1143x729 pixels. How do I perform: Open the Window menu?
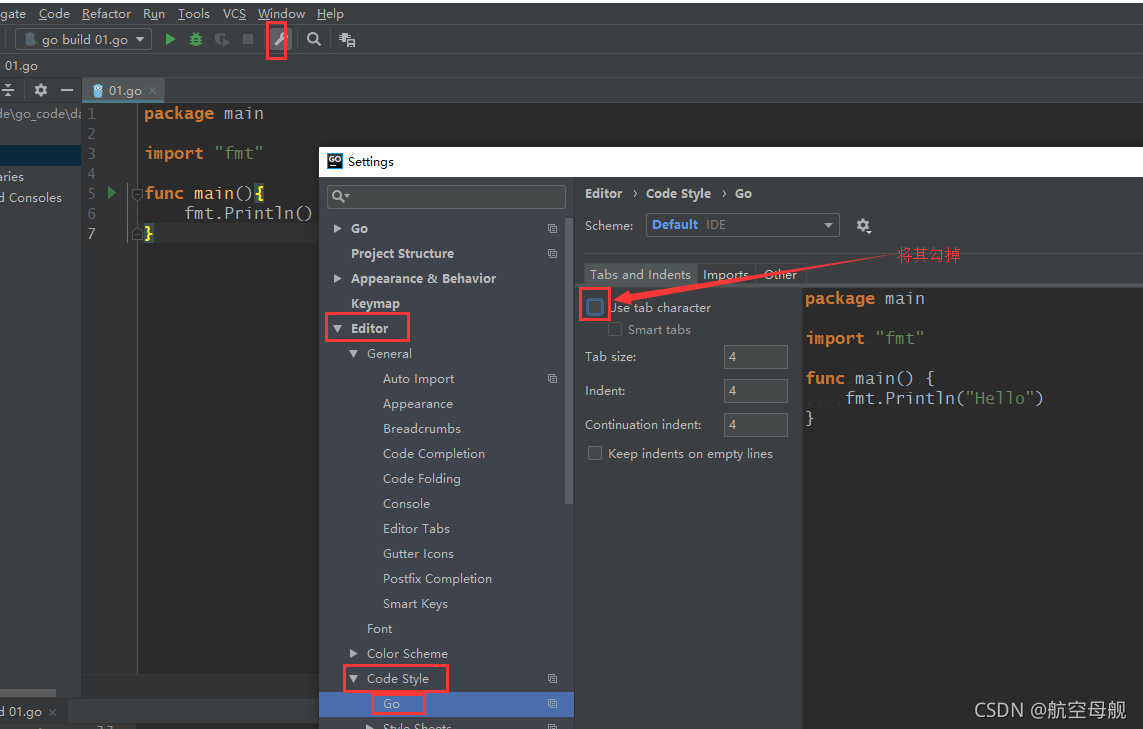coord(281,14)
